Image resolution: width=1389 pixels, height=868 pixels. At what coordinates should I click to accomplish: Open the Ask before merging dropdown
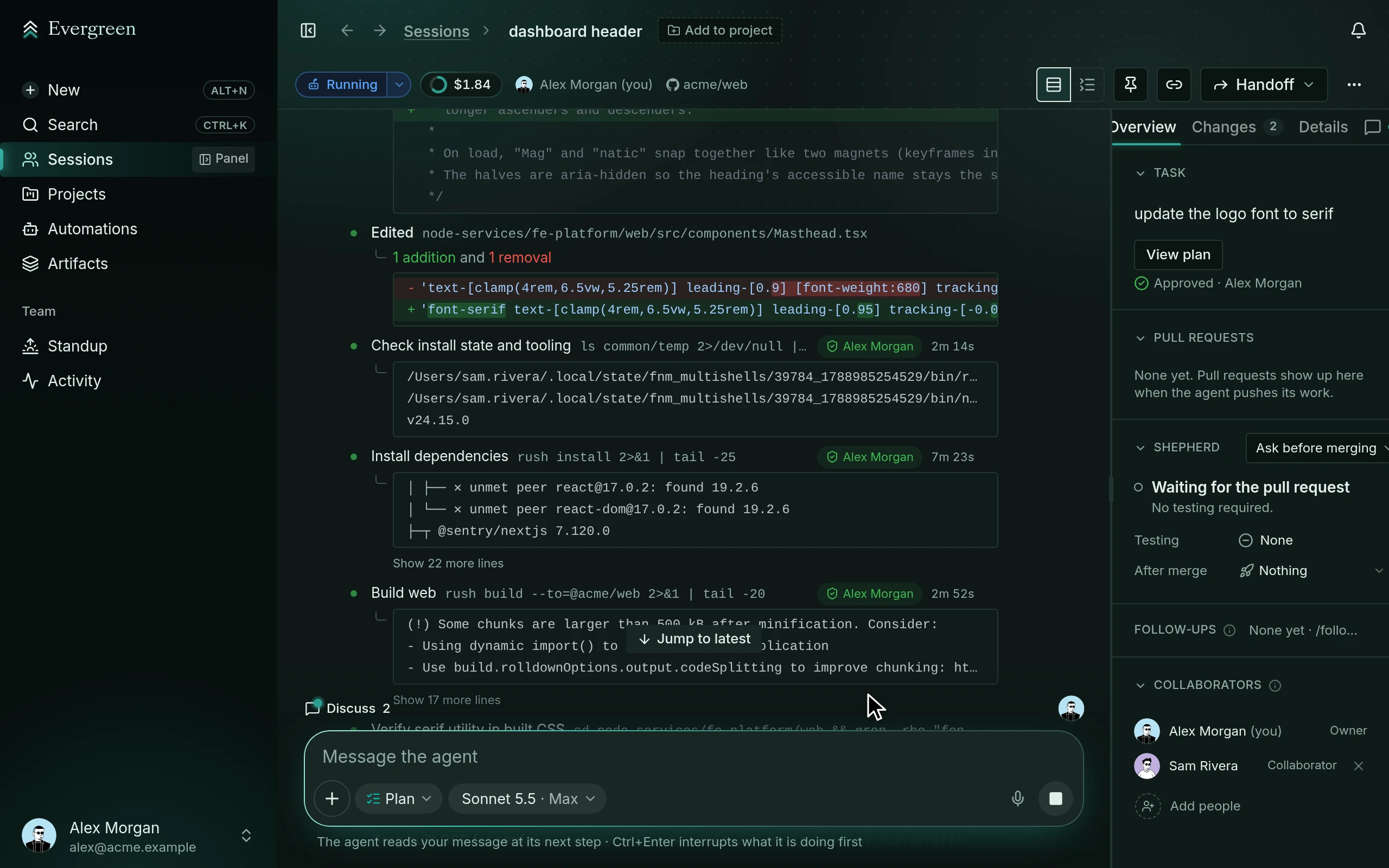coord(1318,448)
